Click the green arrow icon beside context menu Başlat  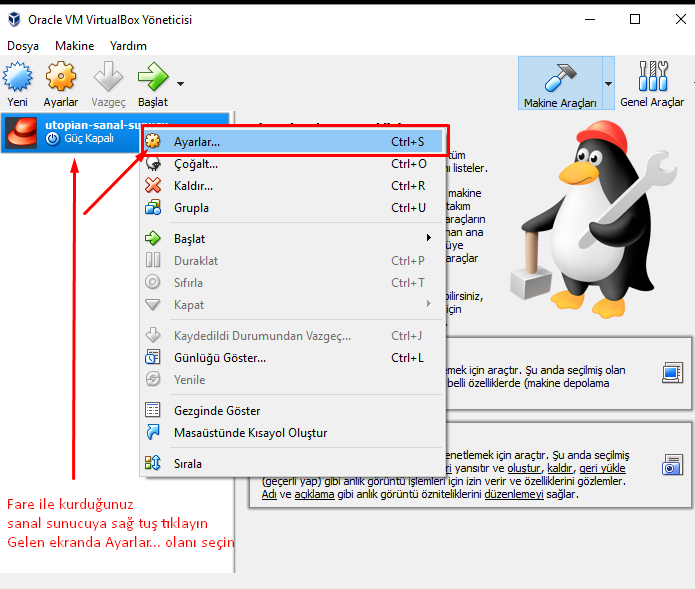(x=153, y=238)
